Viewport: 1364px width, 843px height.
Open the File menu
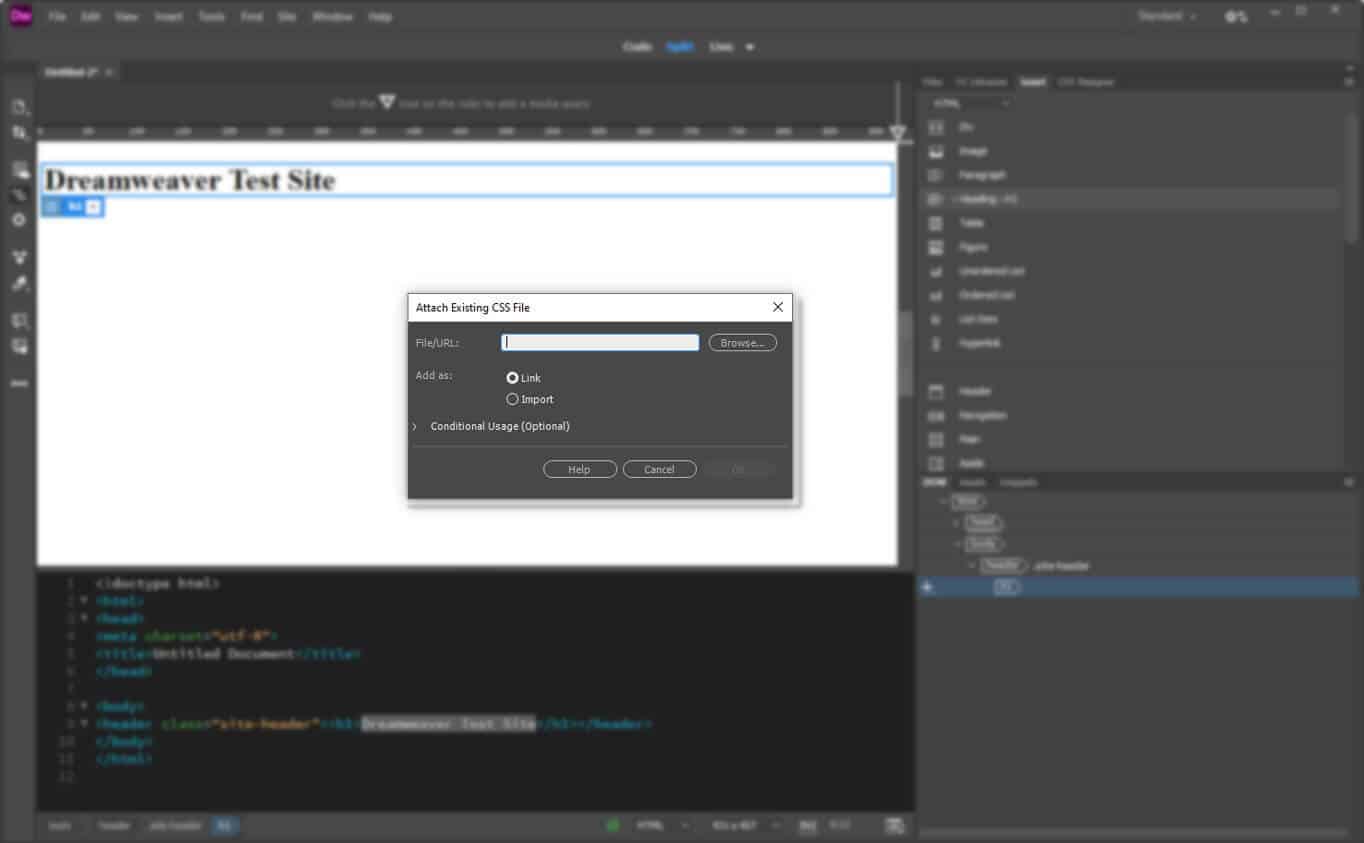click(57, 17)
